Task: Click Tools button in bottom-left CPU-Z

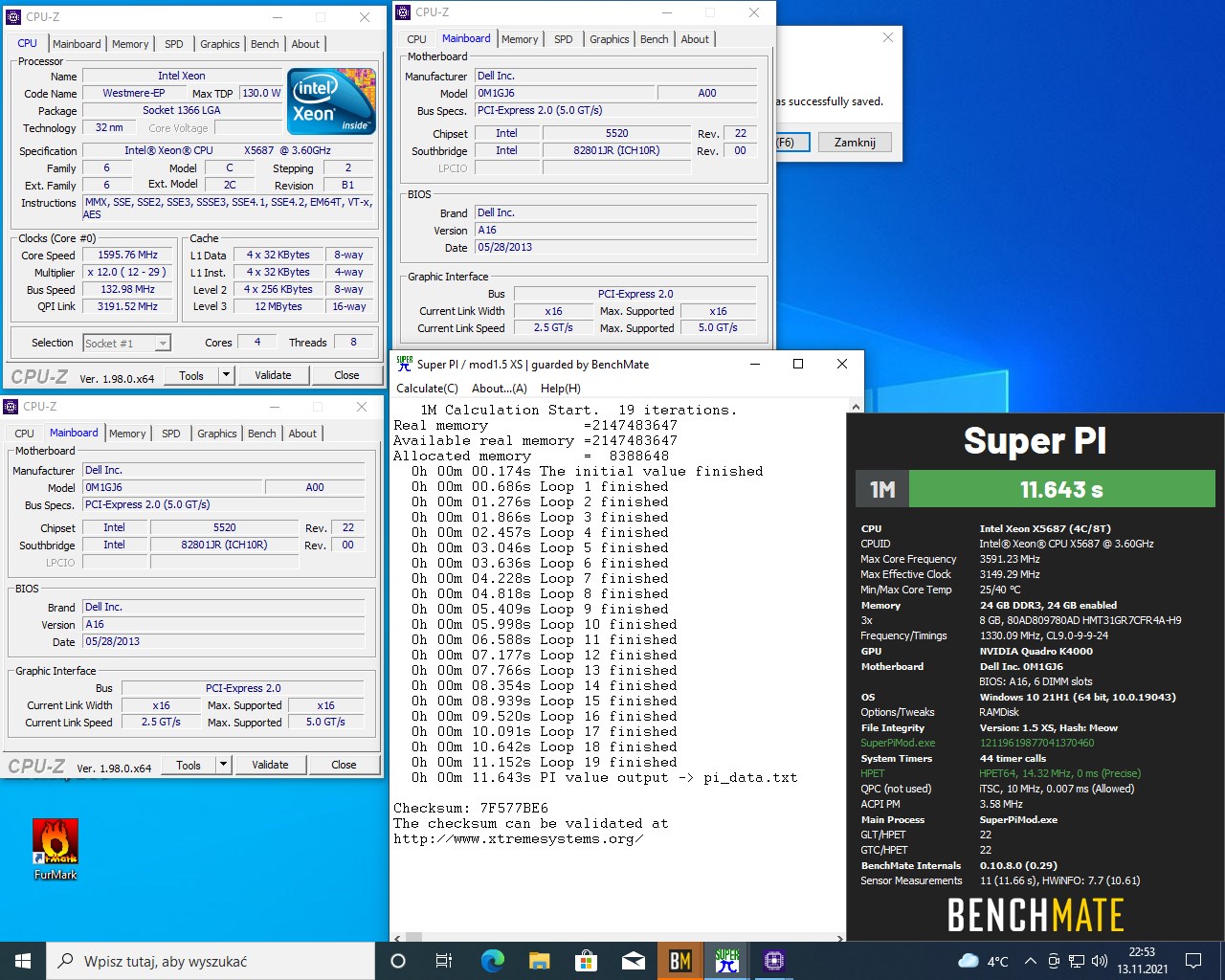Action: [189, 765]
